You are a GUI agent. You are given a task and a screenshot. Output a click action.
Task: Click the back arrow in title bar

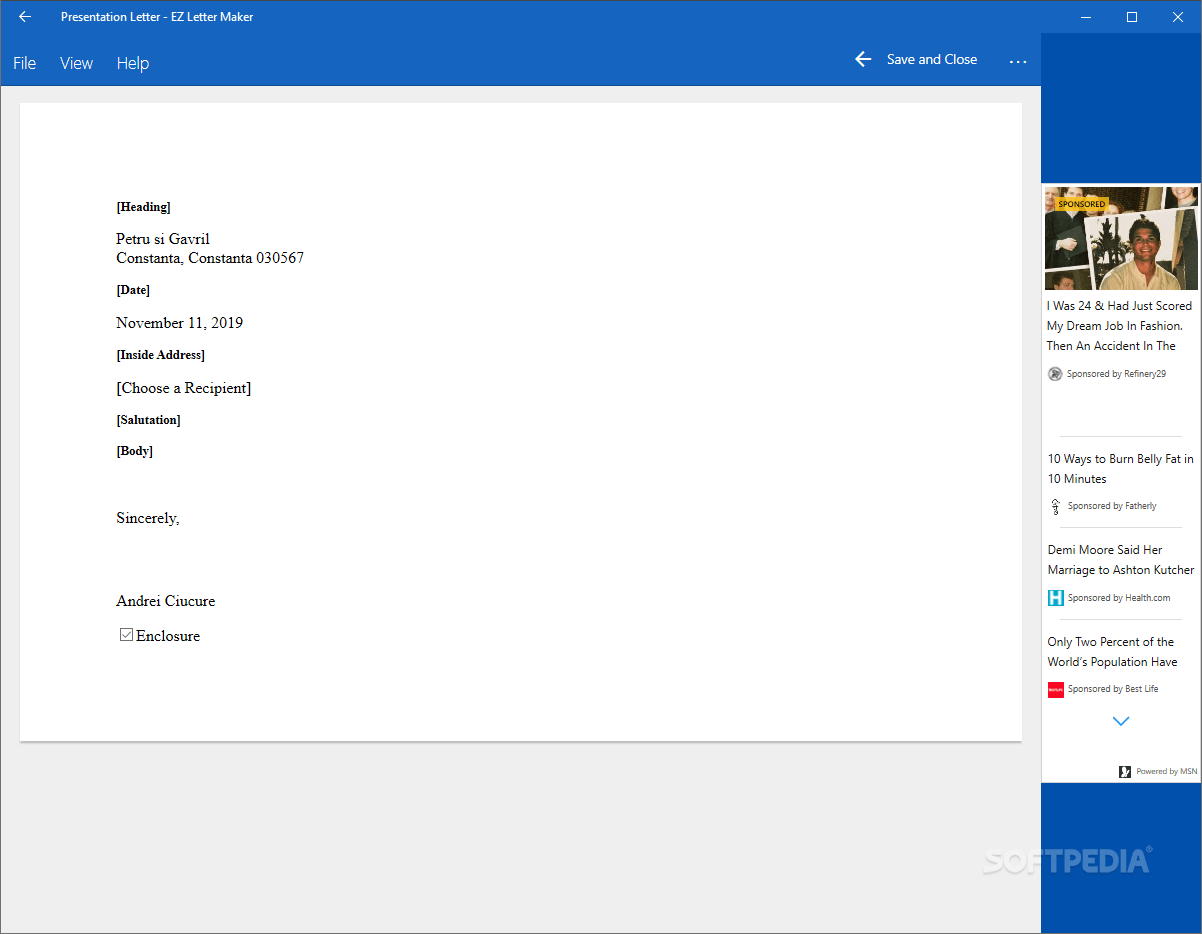(x=25, y=17)
